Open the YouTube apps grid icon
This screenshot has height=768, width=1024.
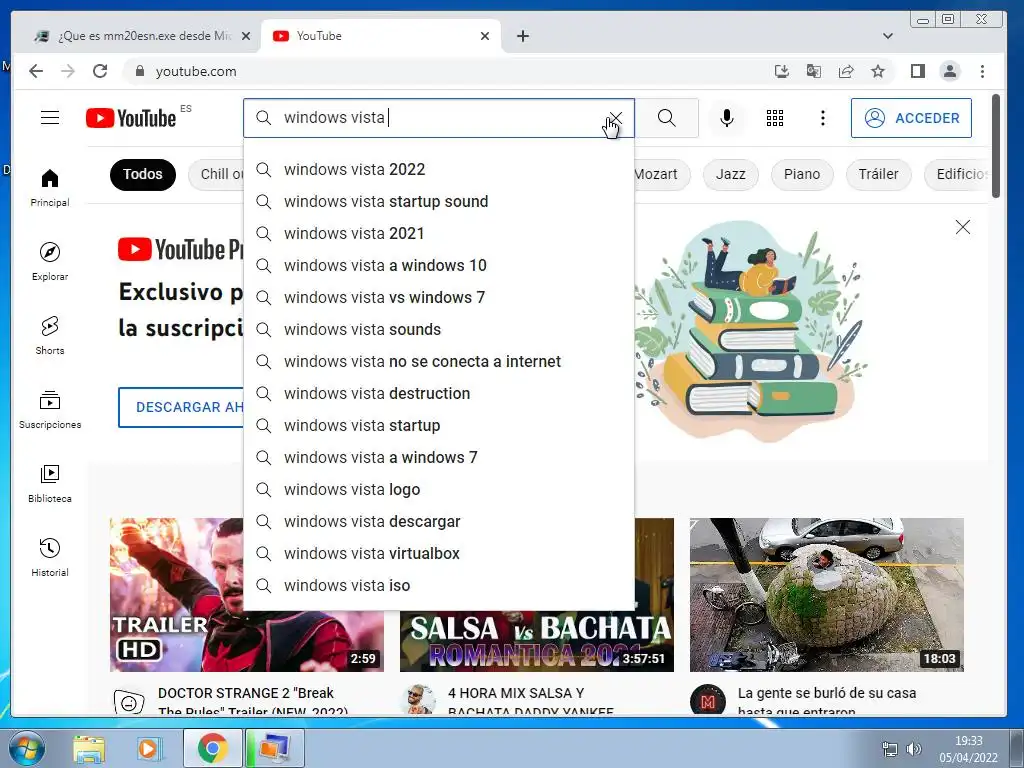click(x=775, y=118)
